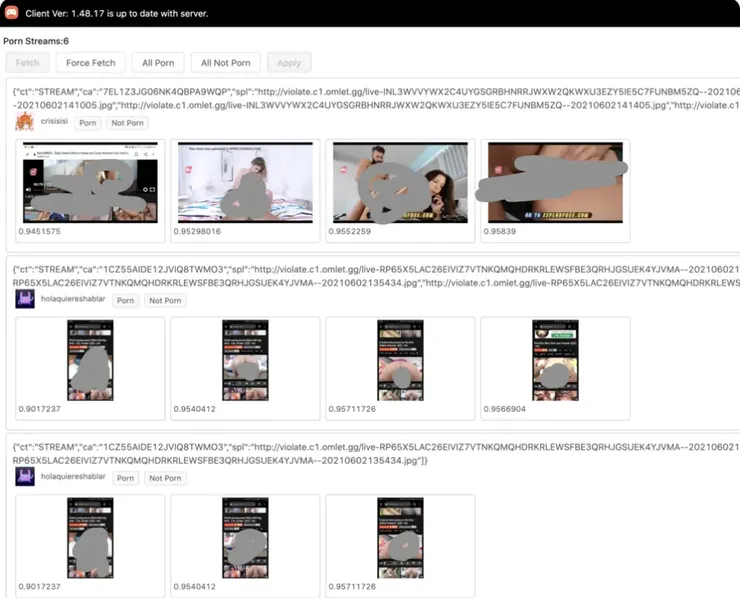Click the score value 0.95298016
740x598 pixels.
click(x=197, y=231)
